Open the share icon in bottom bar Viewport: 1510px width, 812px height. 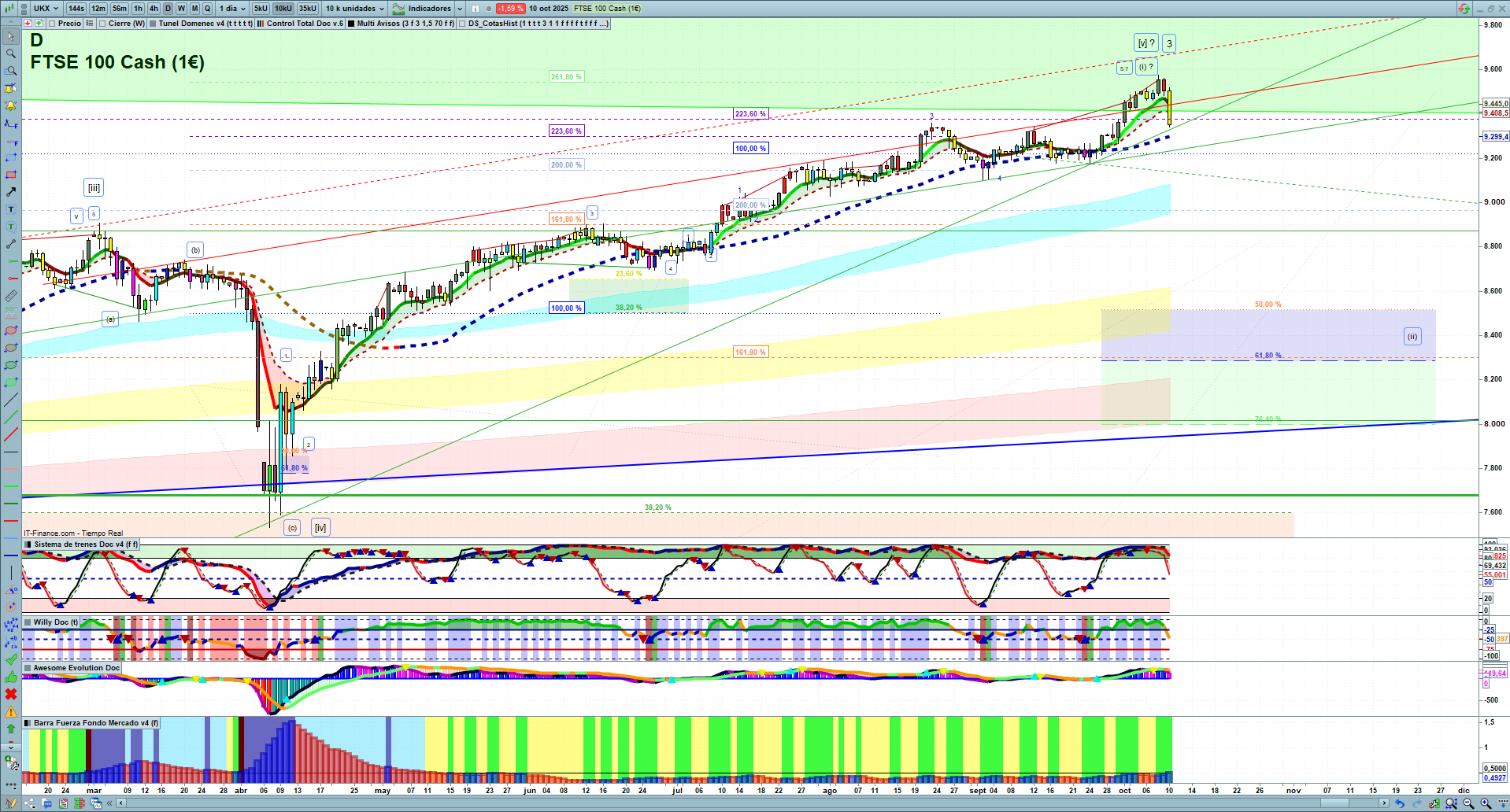pyautogui.click(x=30, y=803)
